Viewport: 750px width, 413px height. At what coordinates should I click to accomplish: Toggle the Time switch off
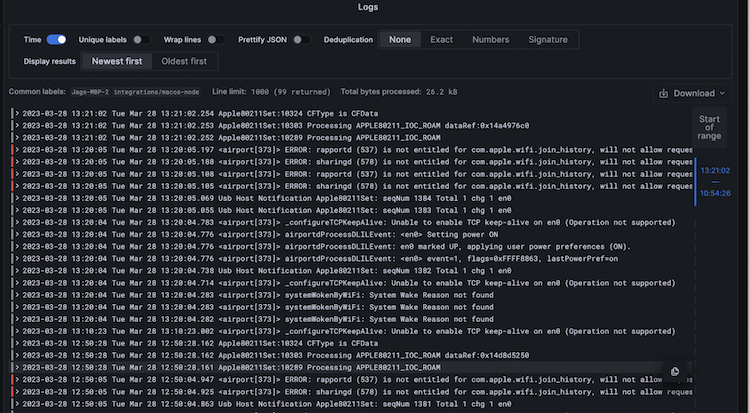click(56, 40)
